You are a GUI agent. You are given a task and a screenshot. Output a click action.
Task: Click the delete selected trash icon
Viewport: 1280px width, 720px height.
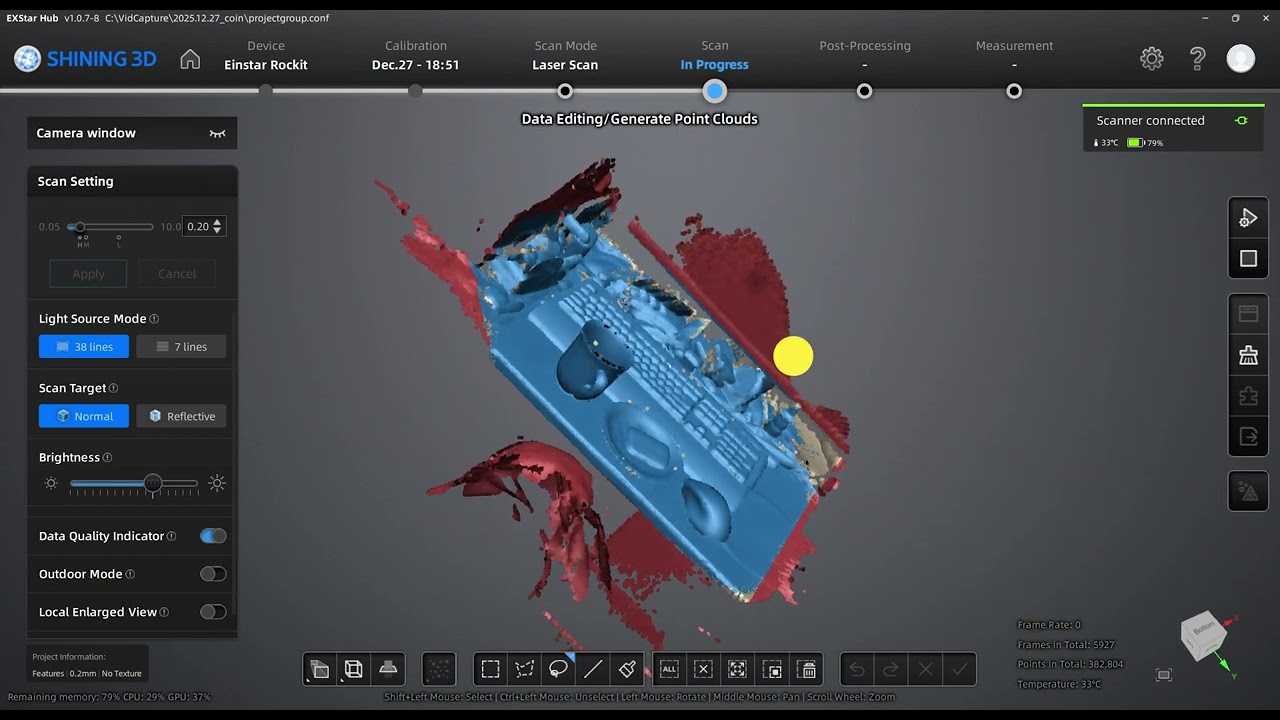pyautogui.click(x=807, y=669)
